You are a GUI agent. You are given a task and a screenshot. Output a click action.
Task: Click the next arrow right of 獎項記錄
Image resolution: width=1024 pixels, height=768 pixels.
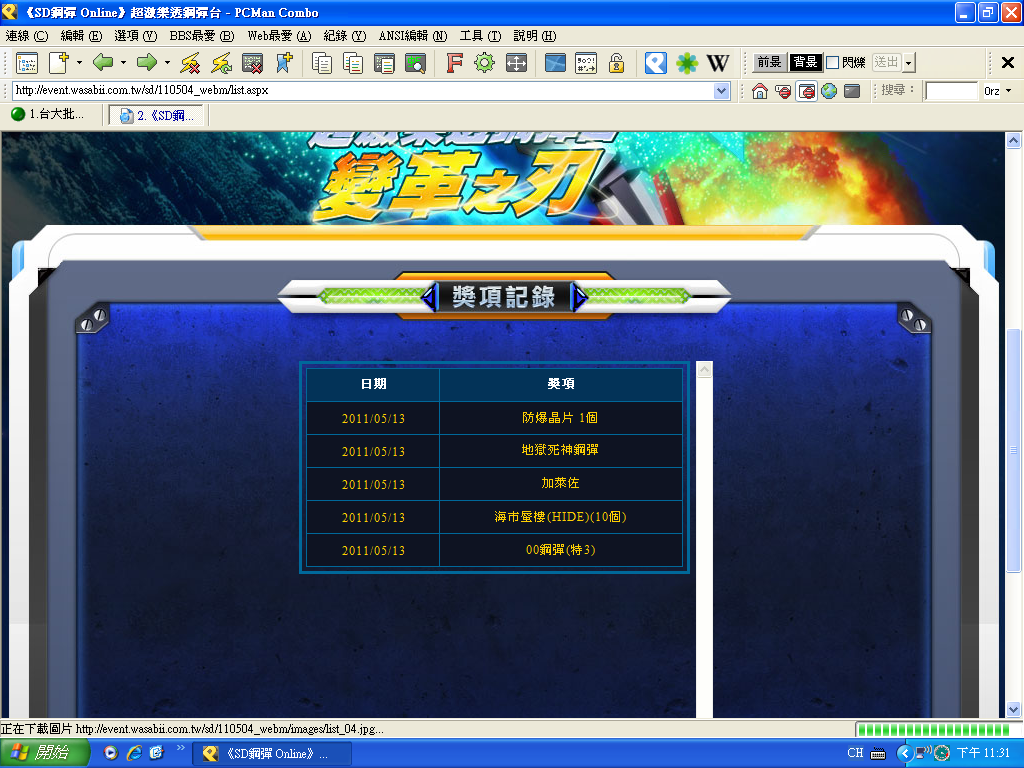[579, 297]
